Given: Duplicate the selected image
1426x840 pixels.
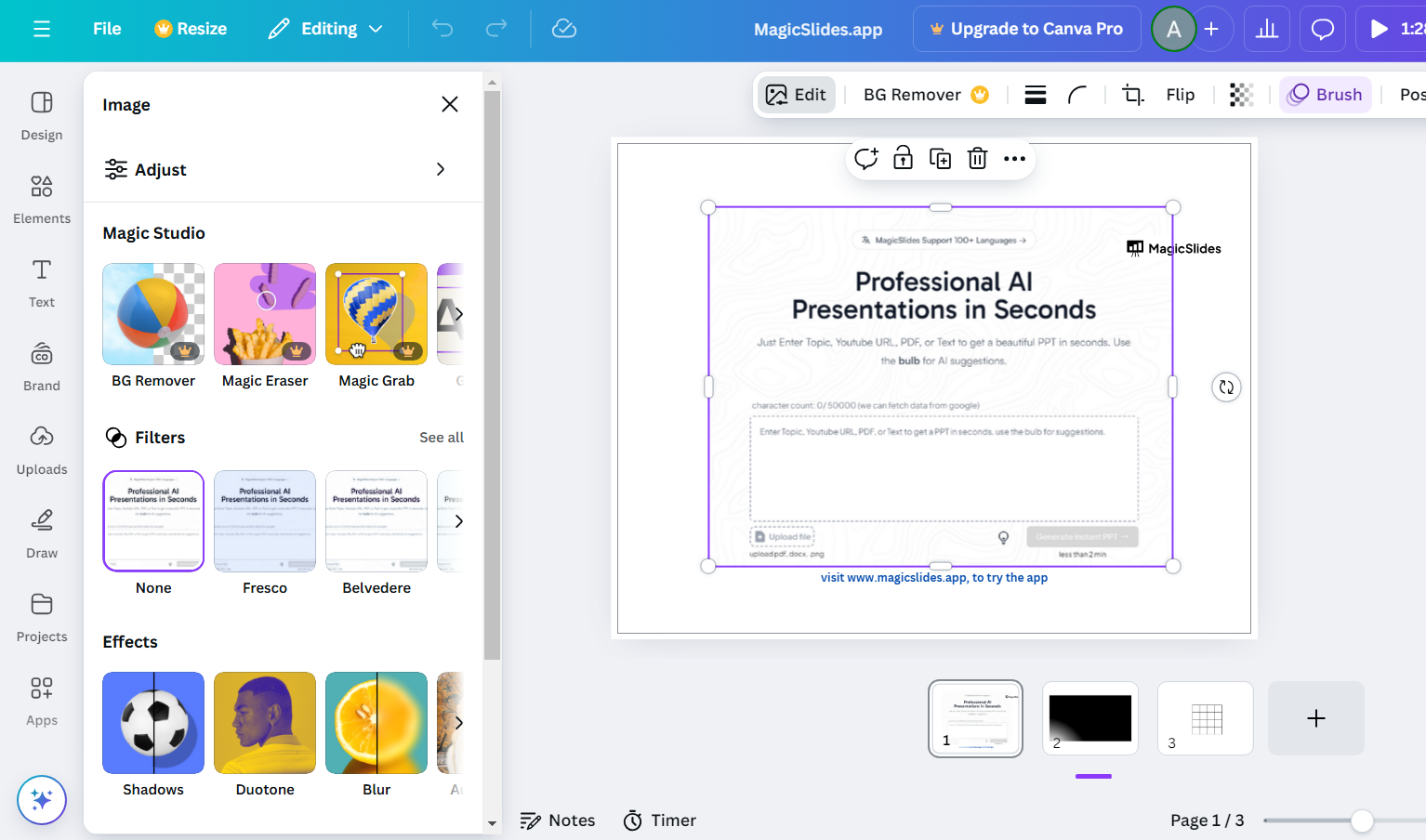Looking at the screenshot, I should (941, 159).
